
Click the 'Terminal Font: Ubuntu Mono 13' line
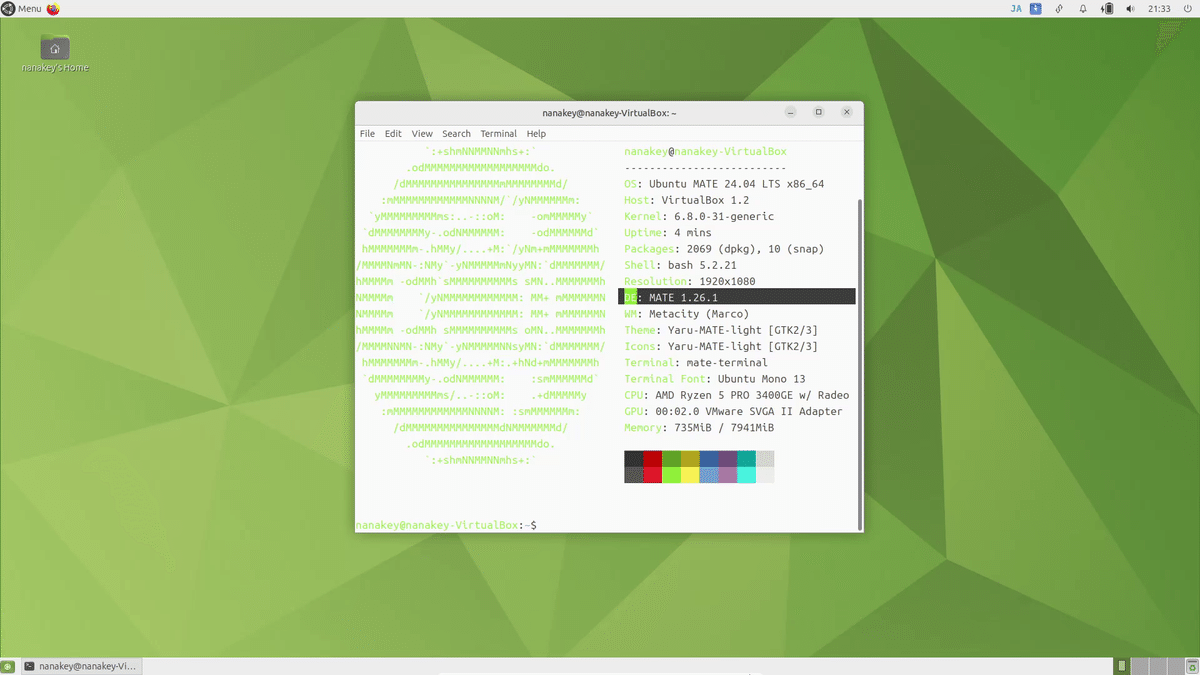[715, 379]
